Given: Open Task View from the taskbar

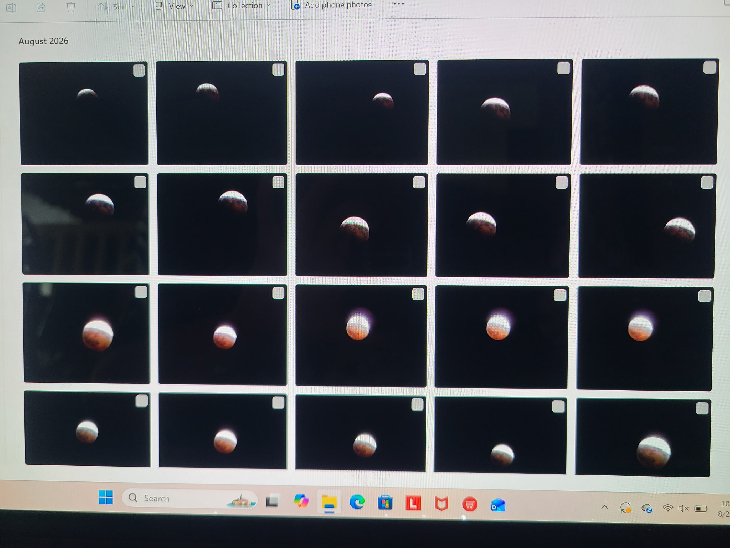Looking at the screenshot, I should 272,501.
